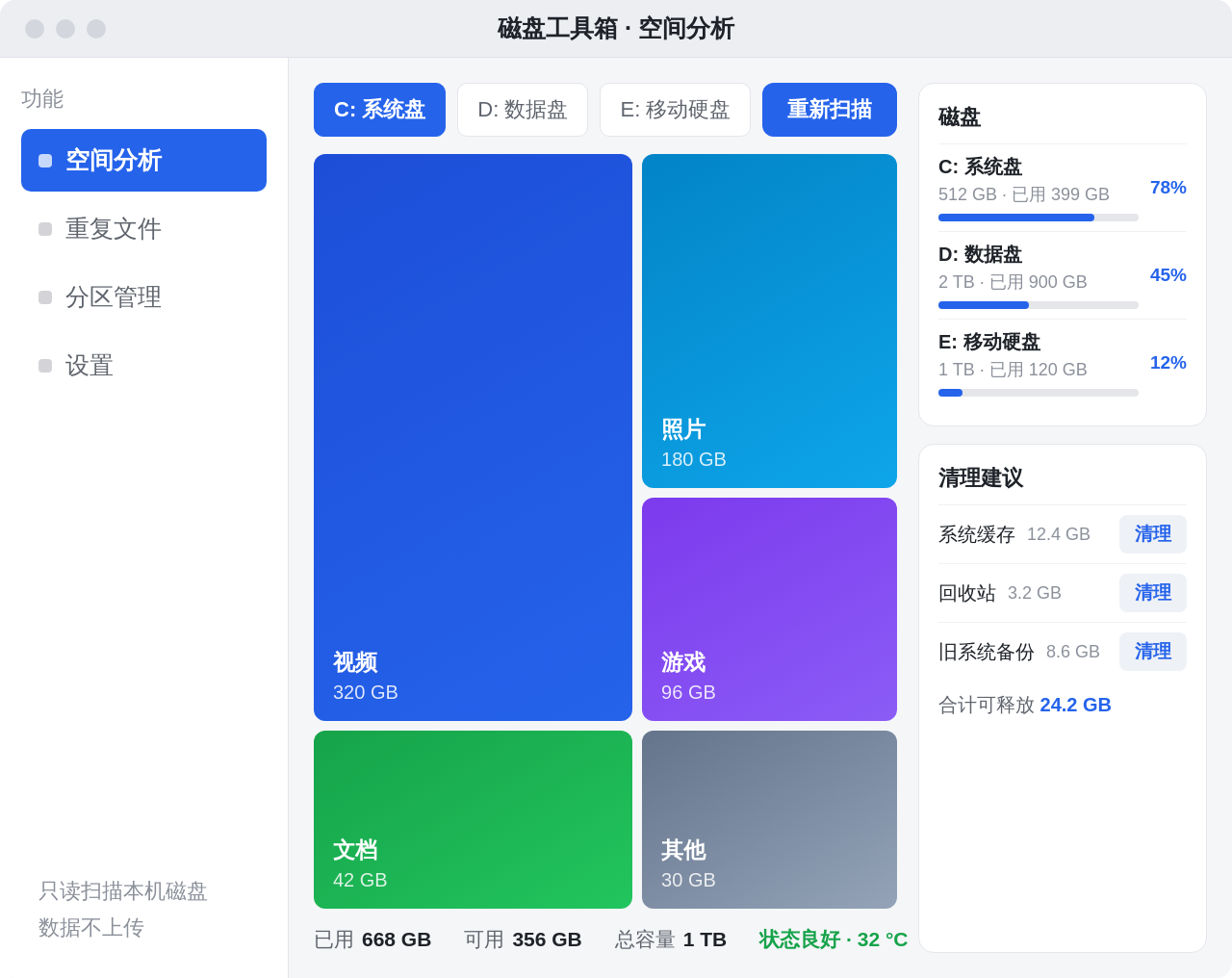Select the 游戏 96 GB treemap block
The width and height of the screenshot is (1232, 978).
pyautogui.click(x=769, y=609)
